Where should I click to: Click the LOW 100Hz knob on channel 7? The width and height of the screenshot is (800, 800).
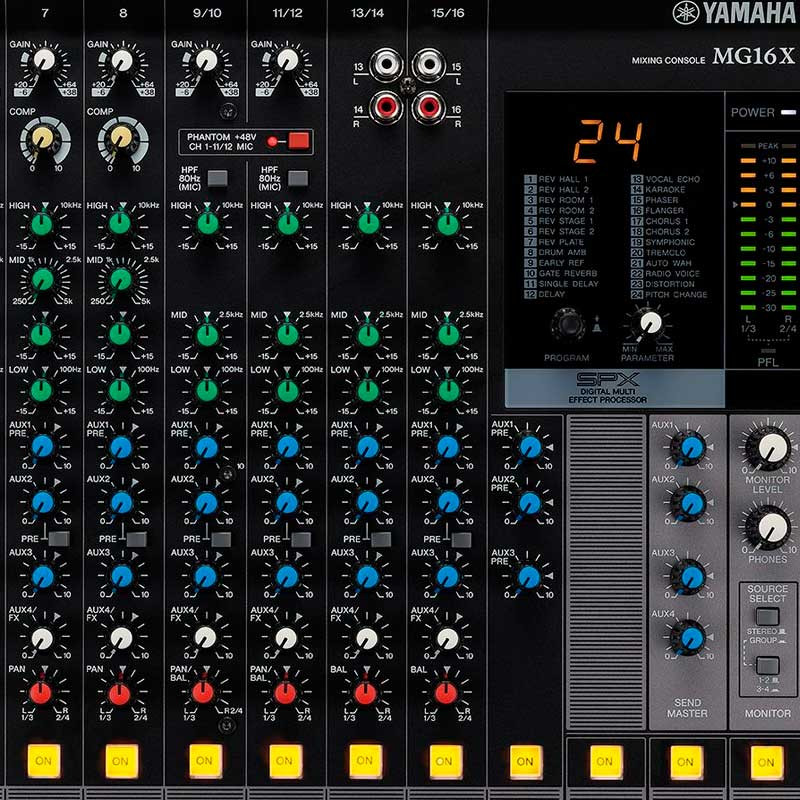(42, 390)
